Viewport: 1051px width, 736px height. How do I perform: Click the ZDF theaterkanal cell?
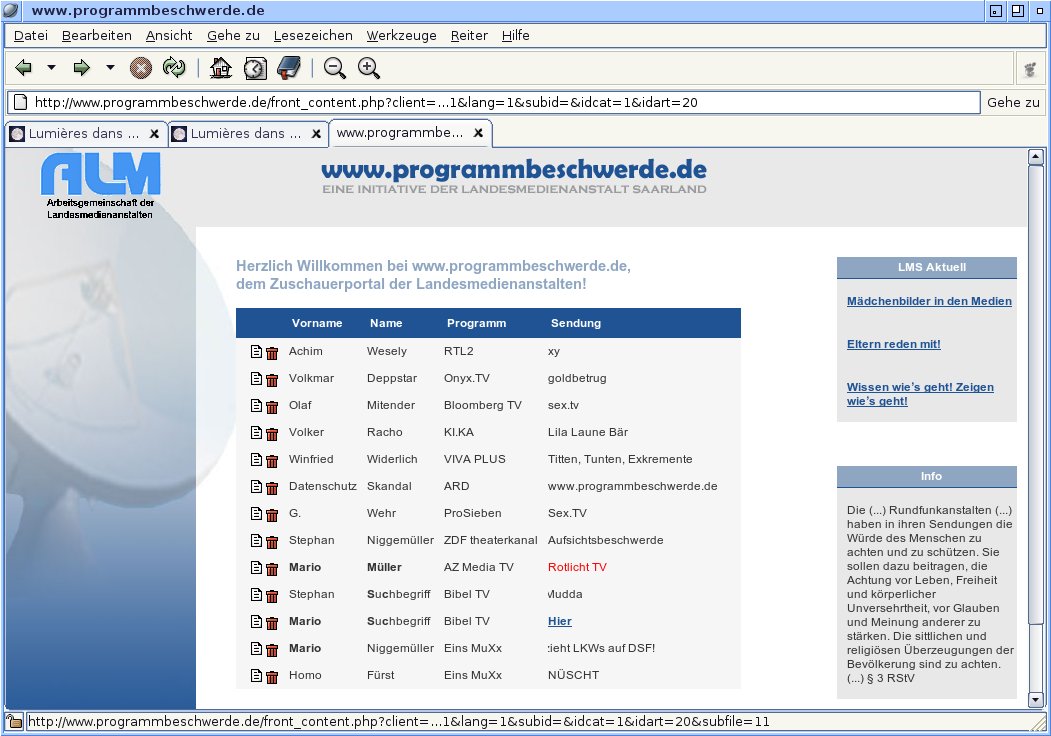pos(491,540)
